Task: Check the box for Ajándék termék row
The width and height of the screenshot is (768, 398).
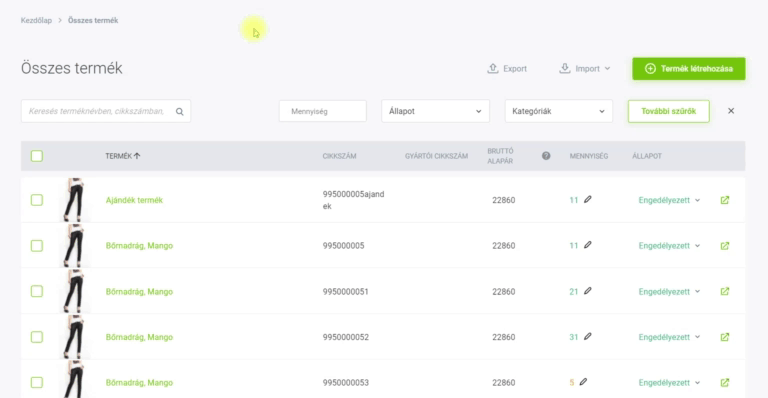Action: tap(37, 200)
